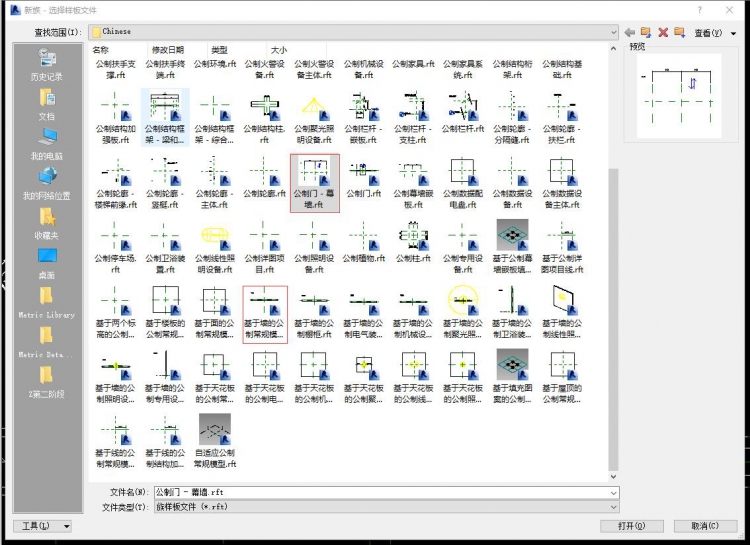The height and width of the screenshot is (545, 750).
Task: Create a new folder with toolbar icon
Action: (679, 32)
